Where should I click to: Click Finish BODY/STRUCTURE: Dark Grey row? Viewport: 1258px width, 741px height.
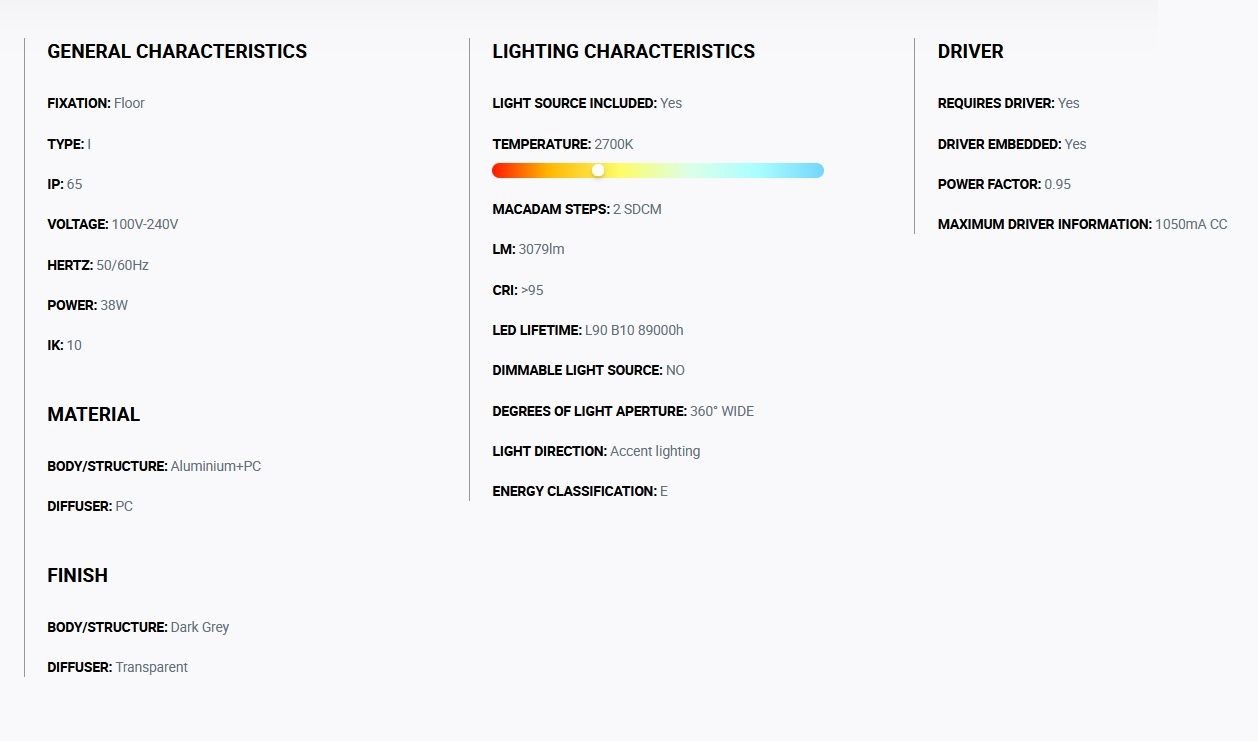[138, 627]
